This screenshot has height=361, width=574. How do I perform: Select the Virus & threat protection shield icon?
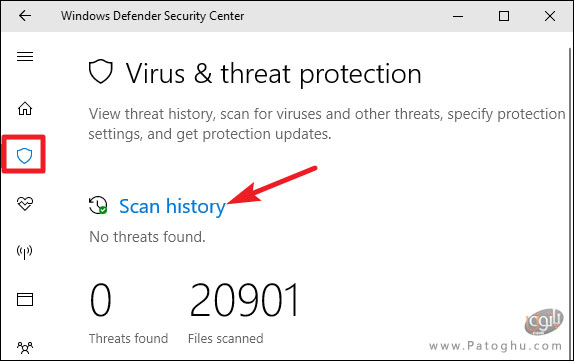25,156
